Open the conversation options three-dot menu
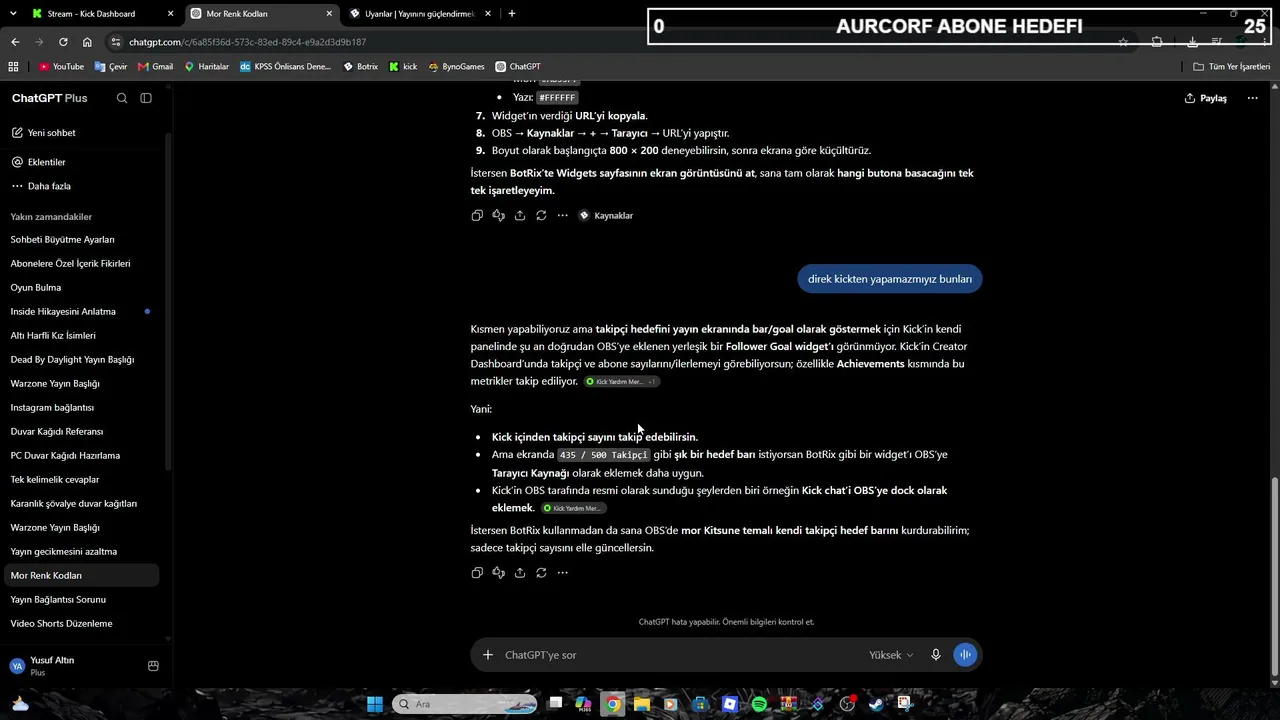 tap(1252, 98)
